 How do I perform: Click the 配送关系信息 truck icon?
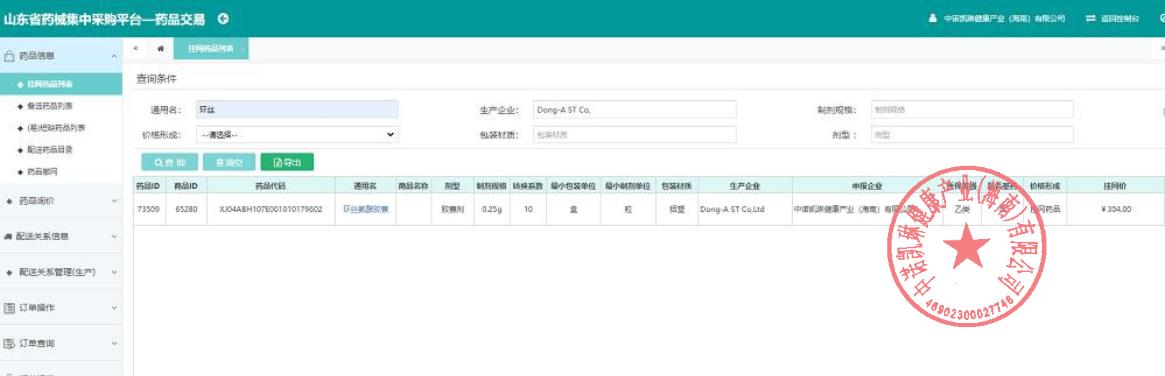click(x=9, y=236)
